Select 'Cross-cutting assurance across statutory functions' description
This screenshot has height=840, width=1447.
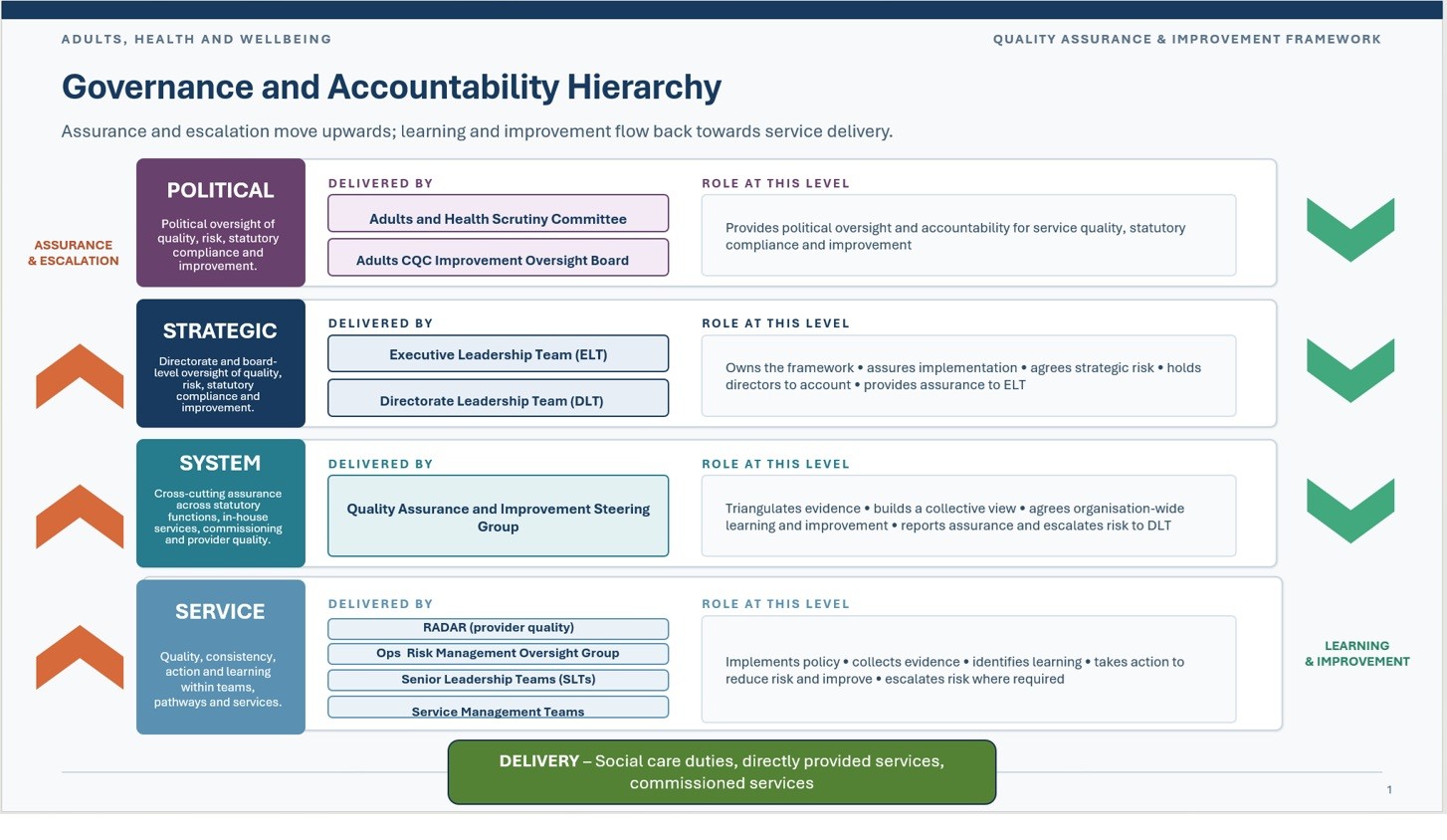218,517
